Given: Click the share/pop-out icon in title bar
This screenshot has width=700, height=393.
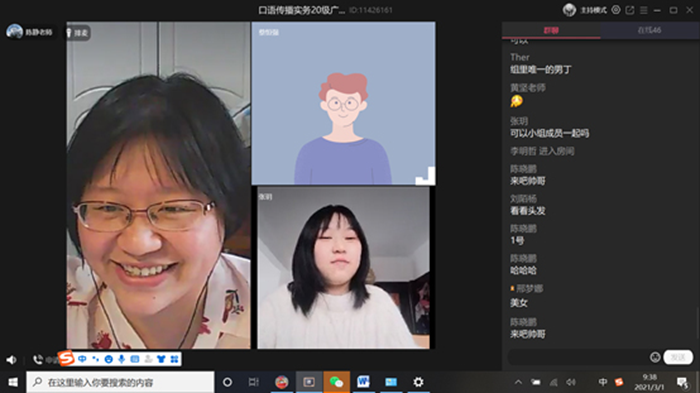Looking at the screenshot, I should pos(630,10).
